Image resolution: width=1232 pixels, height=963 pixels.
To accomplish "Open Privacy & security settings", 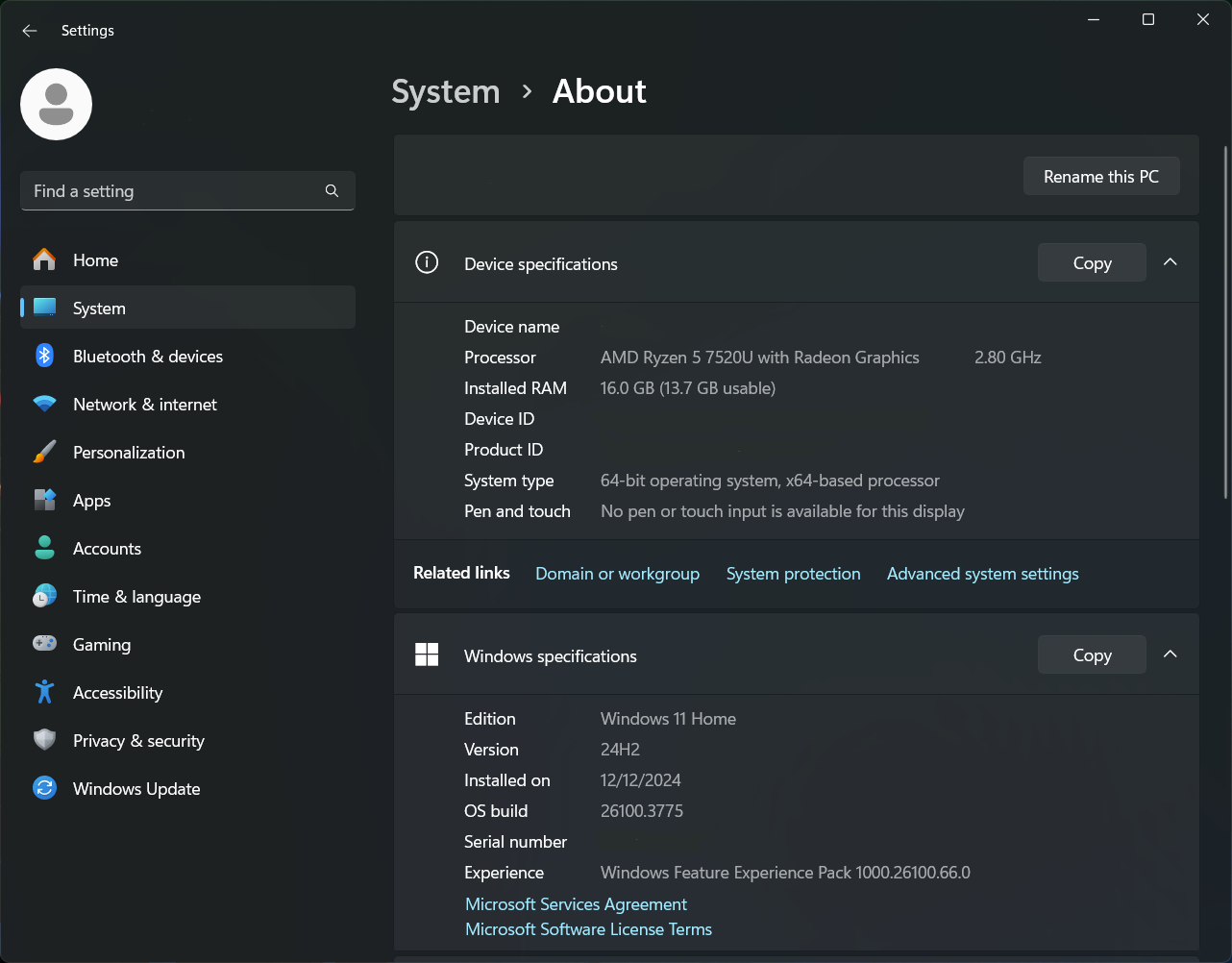I will click(138, 740).
